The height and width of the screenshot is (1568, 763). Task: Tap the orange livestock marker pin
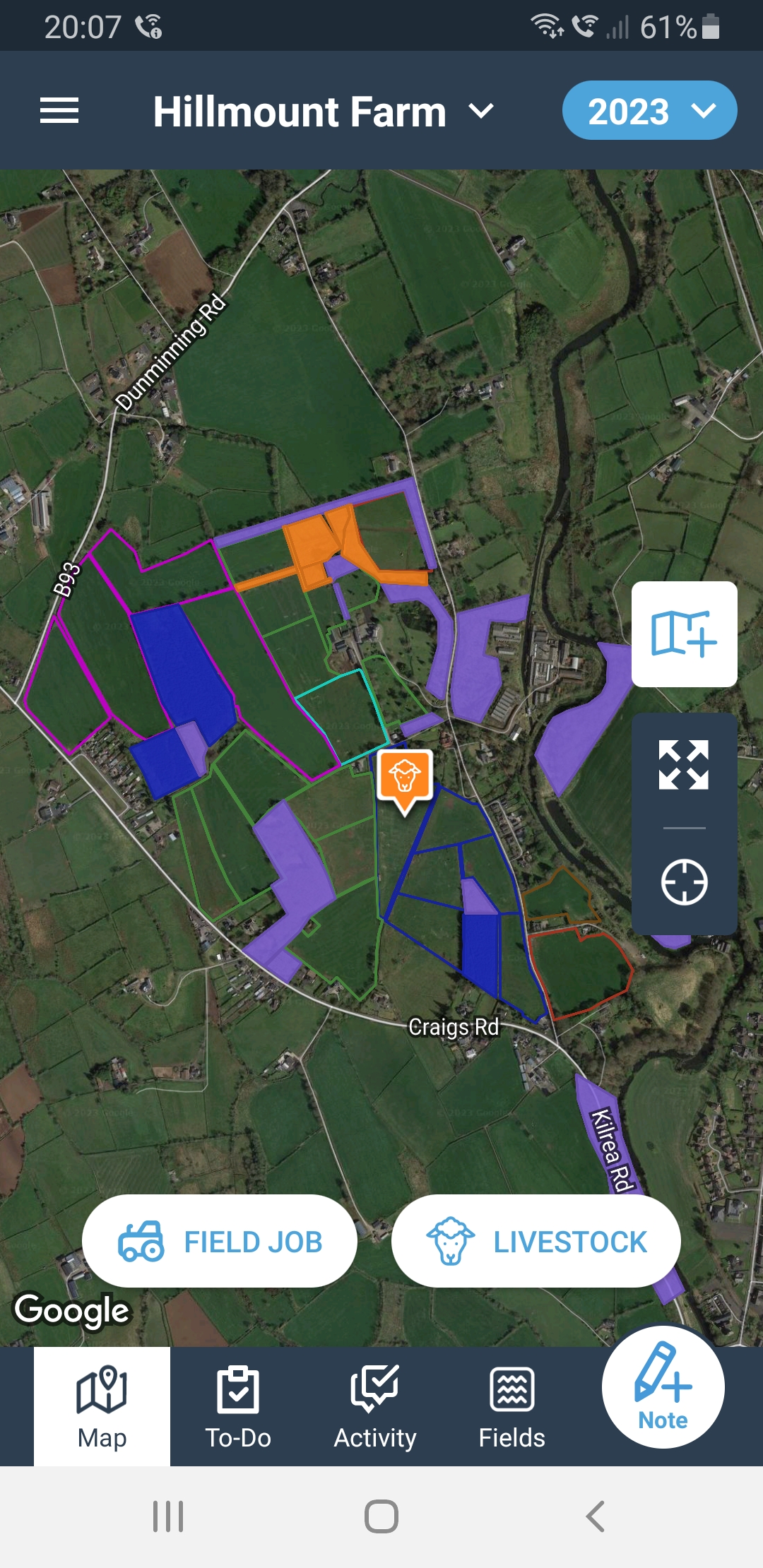tap(405, 780)
